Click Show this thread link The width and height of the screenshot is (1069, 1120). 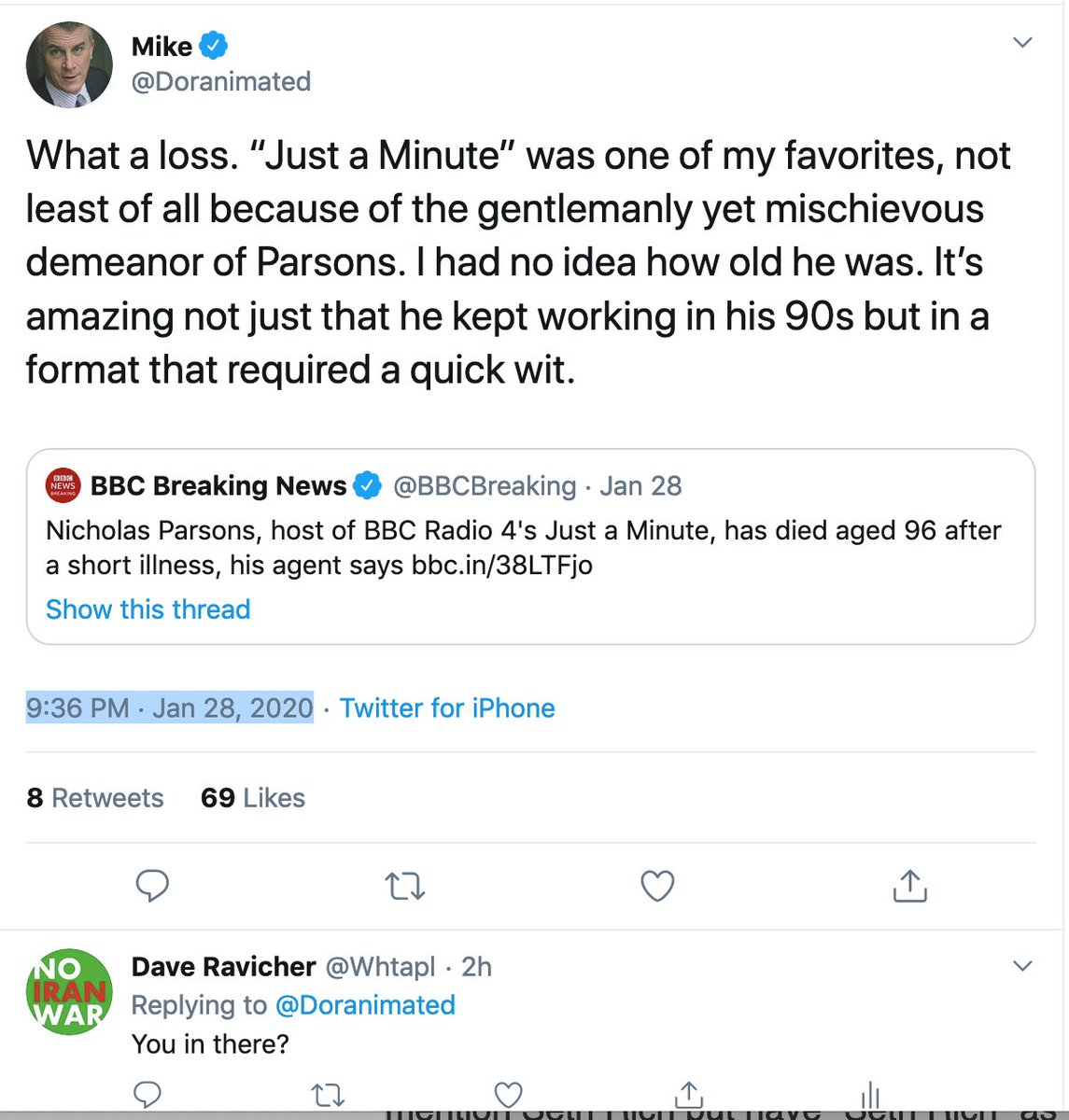click(x=148, y=609)
